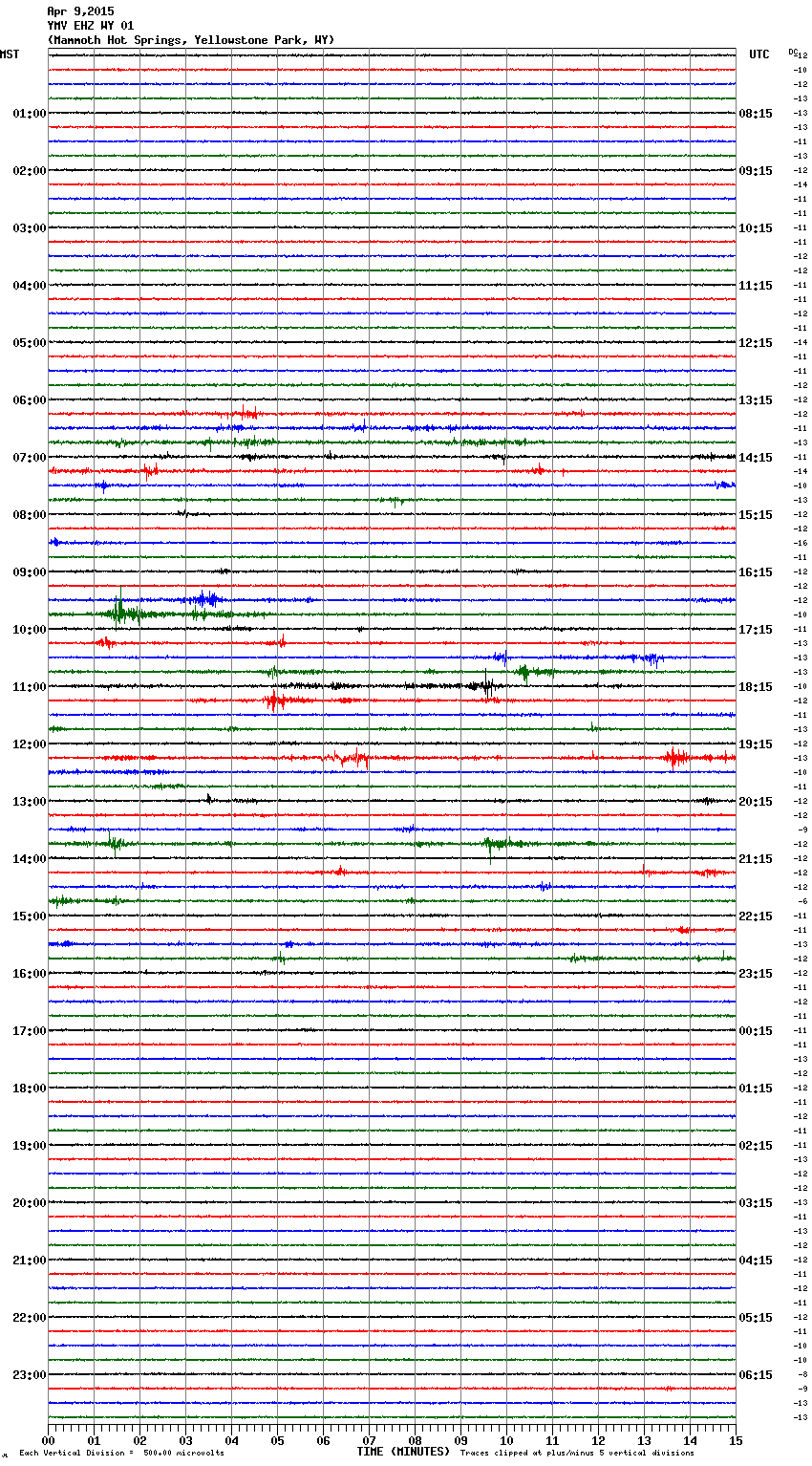Screen dimensions: 812x1466
Task: Click the UTC time label "05:15"
Action: [x=756, y=1318]
